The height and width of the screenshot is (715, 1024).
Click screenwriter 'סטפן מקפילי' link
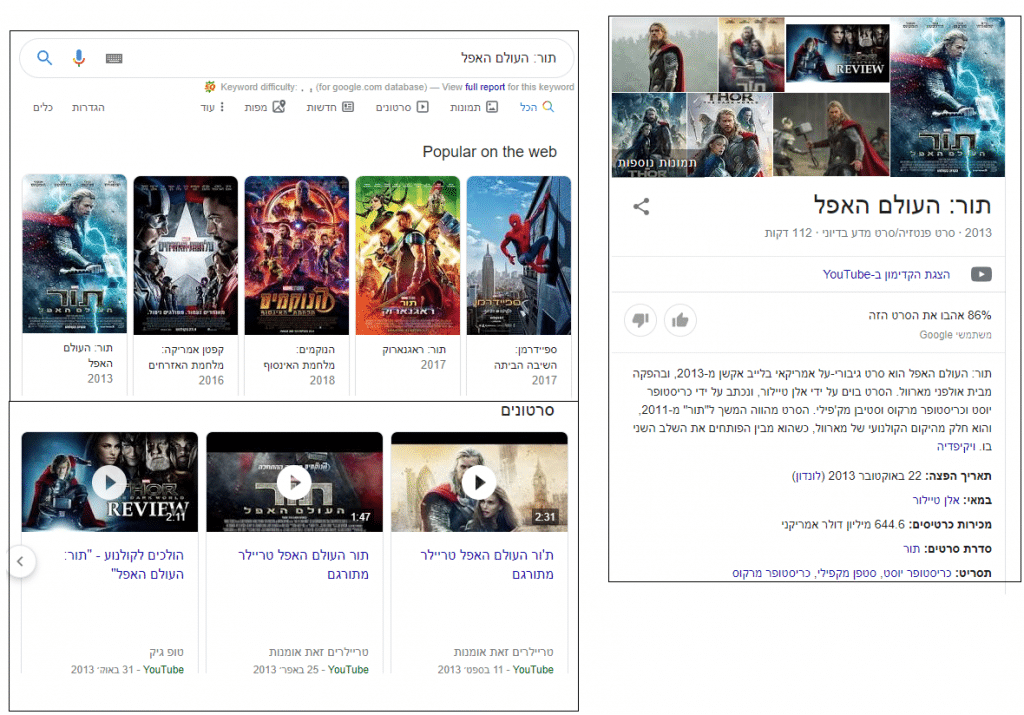coord(848,573)
